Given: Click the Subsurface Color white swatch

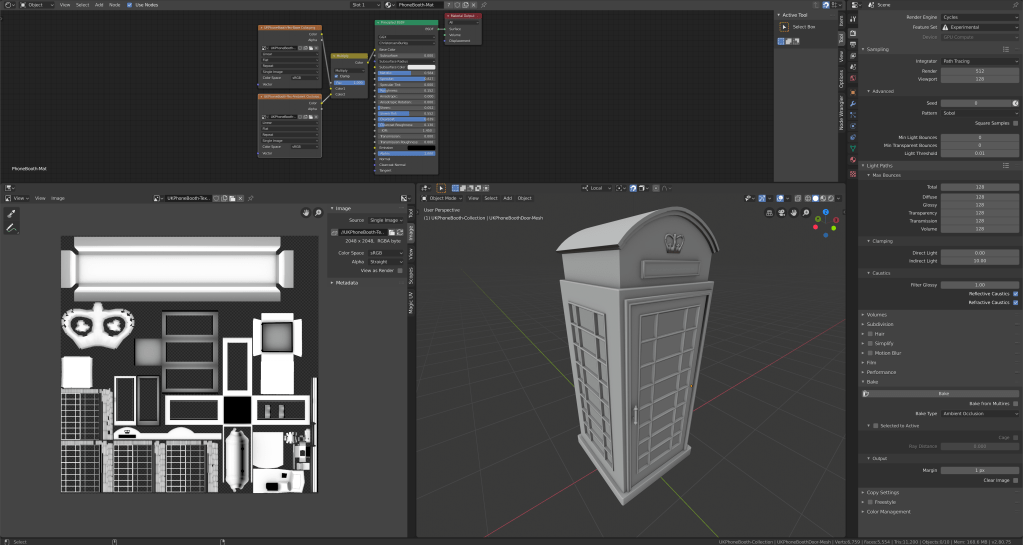Looking at the screenshot, I should click(420, 66).
